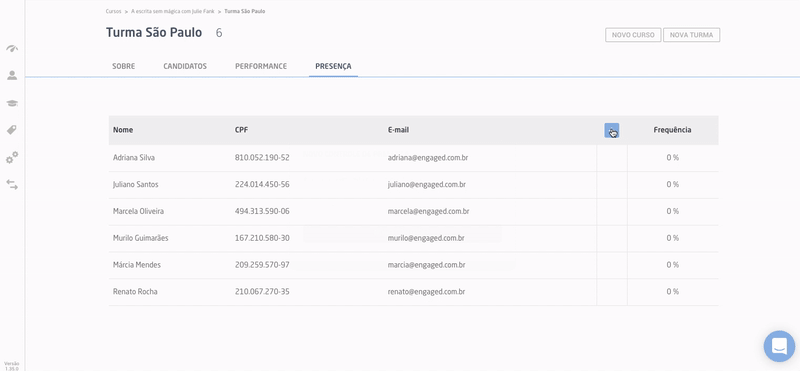Open 'A escrita sem mágica' breadcrumb link
The height and width of the screenshot is (371, 800).
click(x=173, y=11)
